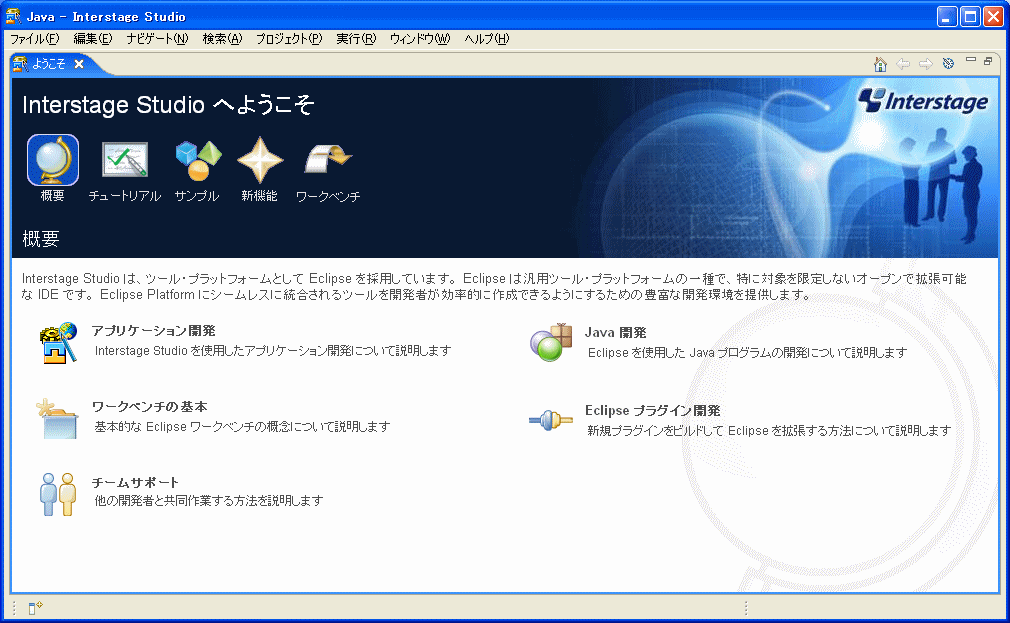Open the ファイル(F) menu
The image size is (1010, 623).
[35, 39]
